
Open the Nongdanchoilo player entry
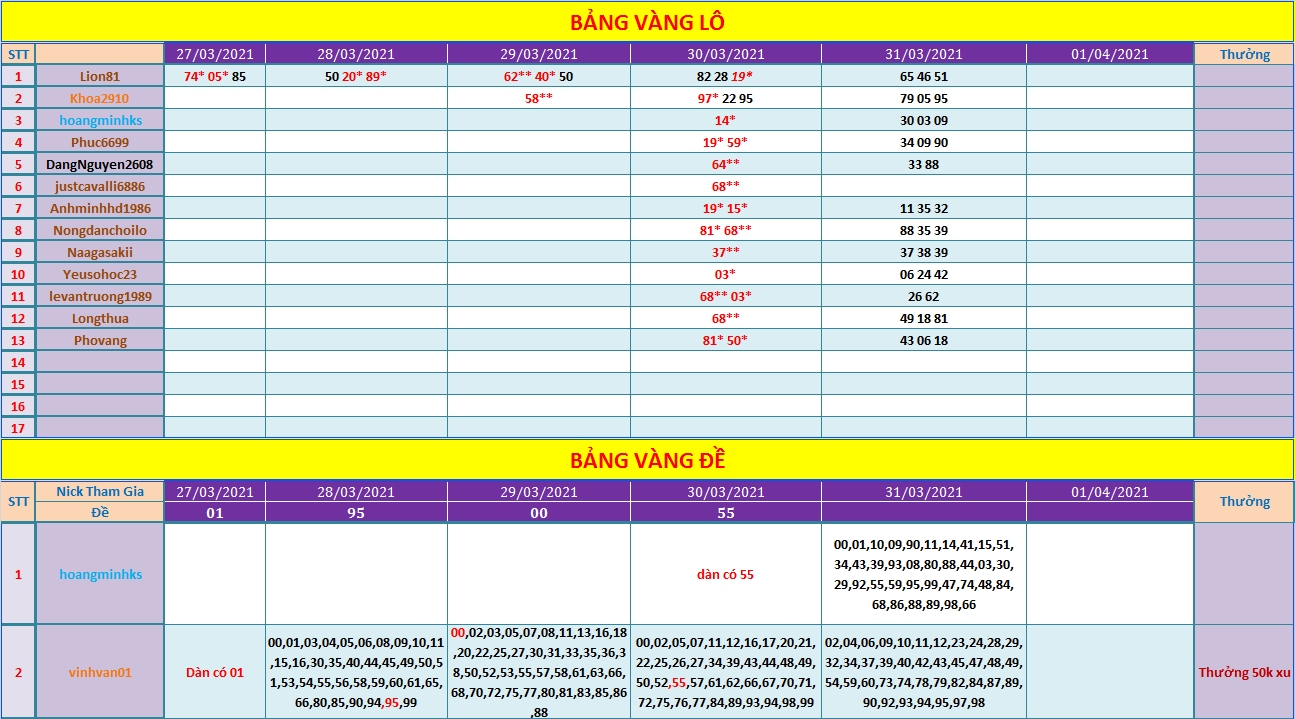[100, 230]
